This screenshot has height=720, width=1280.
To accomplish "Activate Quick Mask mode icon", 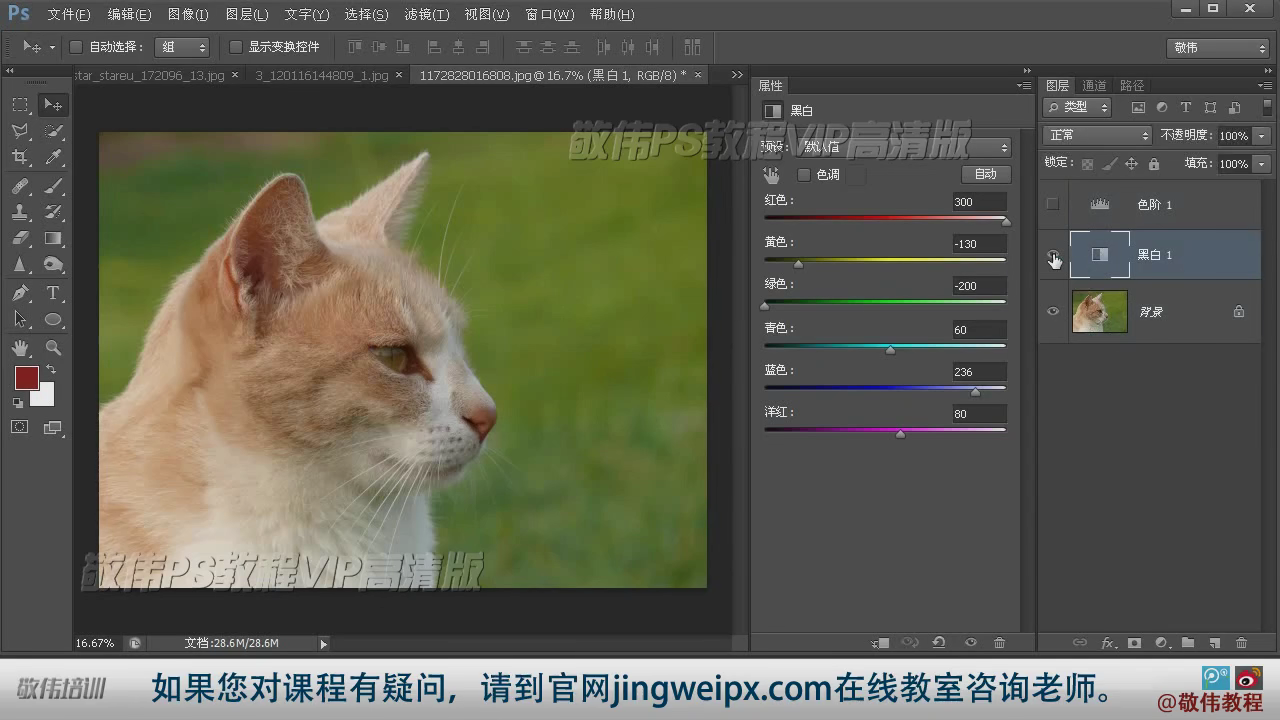I will tap(20, 427).
